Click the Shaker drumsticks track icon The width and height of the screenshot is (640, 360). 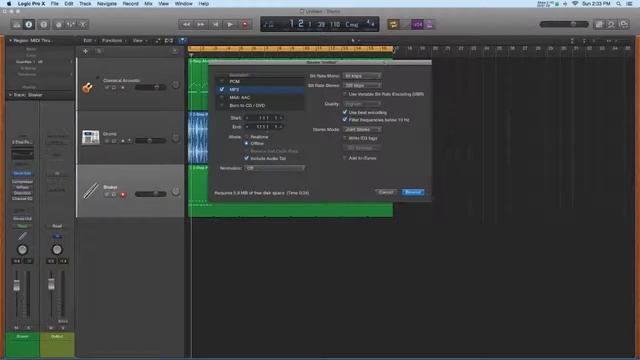pos(91,191)
